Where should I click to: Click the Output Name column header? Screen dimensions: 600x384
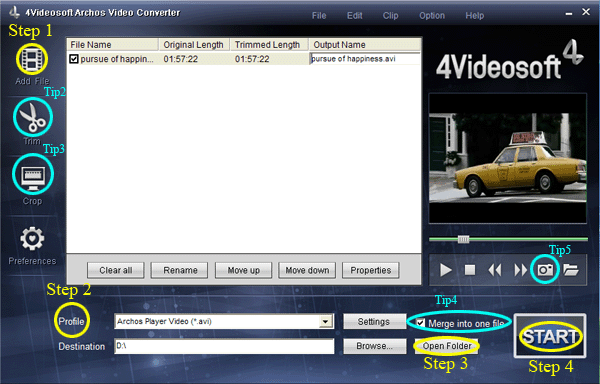click(x=365, y=45)
